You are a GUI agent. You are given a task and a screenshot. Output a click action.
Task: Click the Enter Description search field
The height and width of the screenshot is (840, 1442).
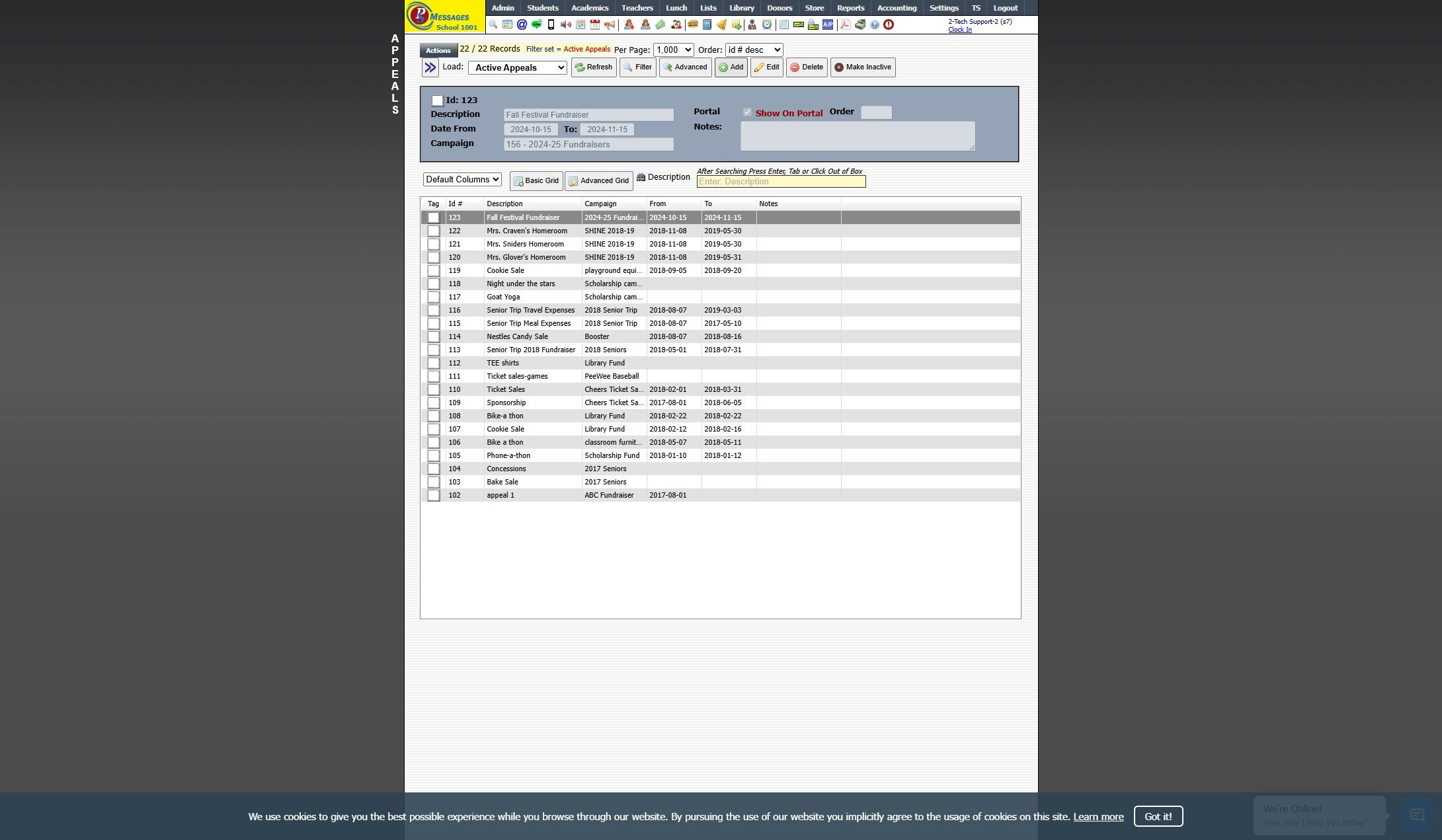[780, 182]
